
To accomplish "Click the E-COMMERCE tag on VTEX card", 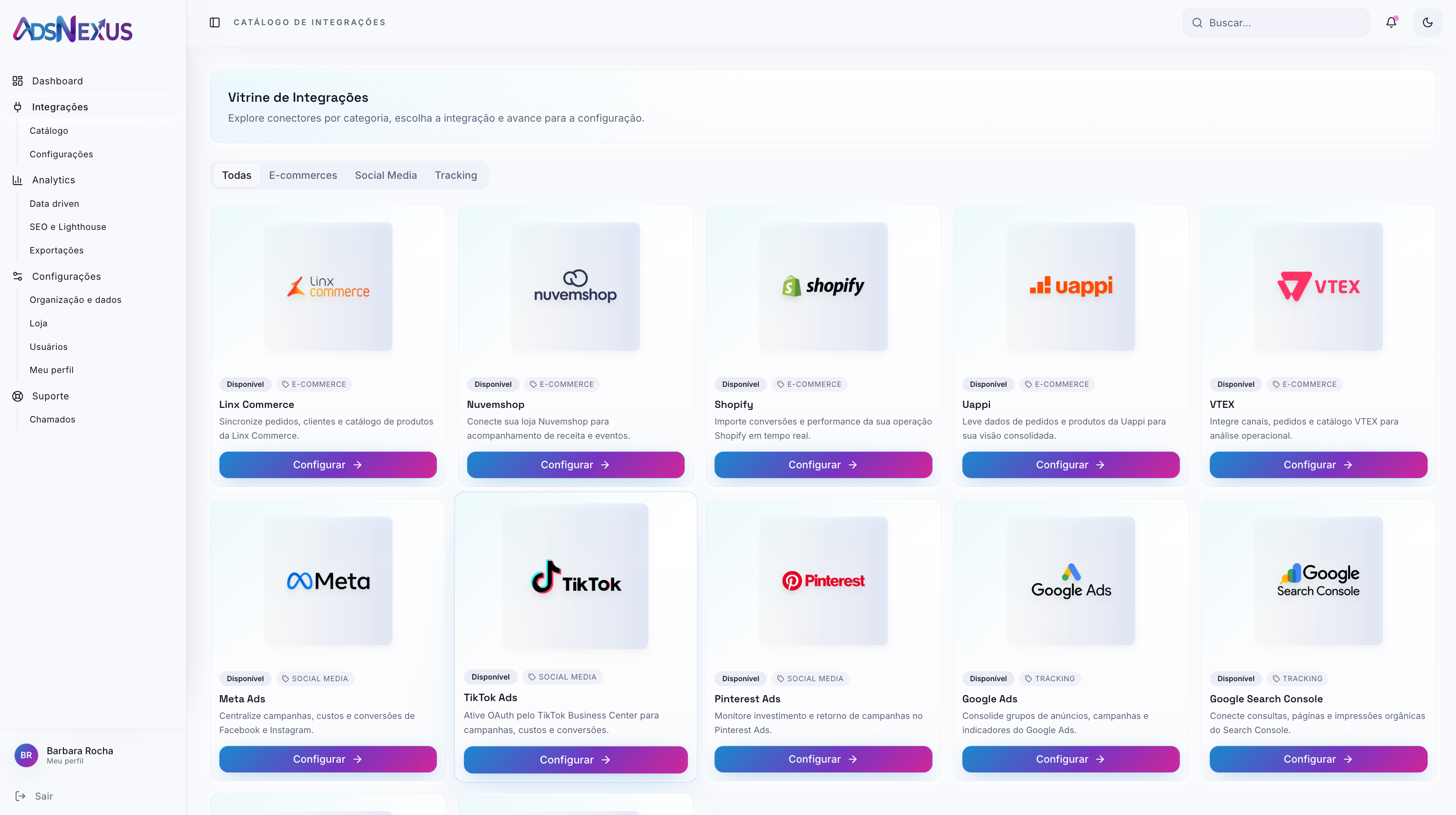I will tap(1305, 384).
